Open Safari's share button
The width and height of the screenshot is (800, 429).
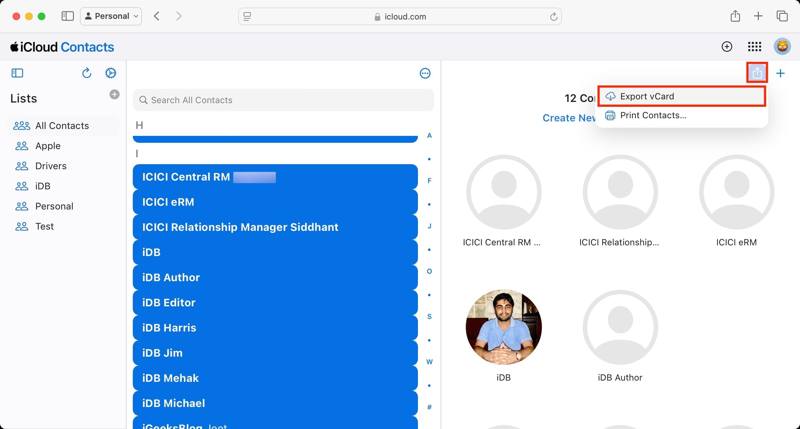coord(735,16)
